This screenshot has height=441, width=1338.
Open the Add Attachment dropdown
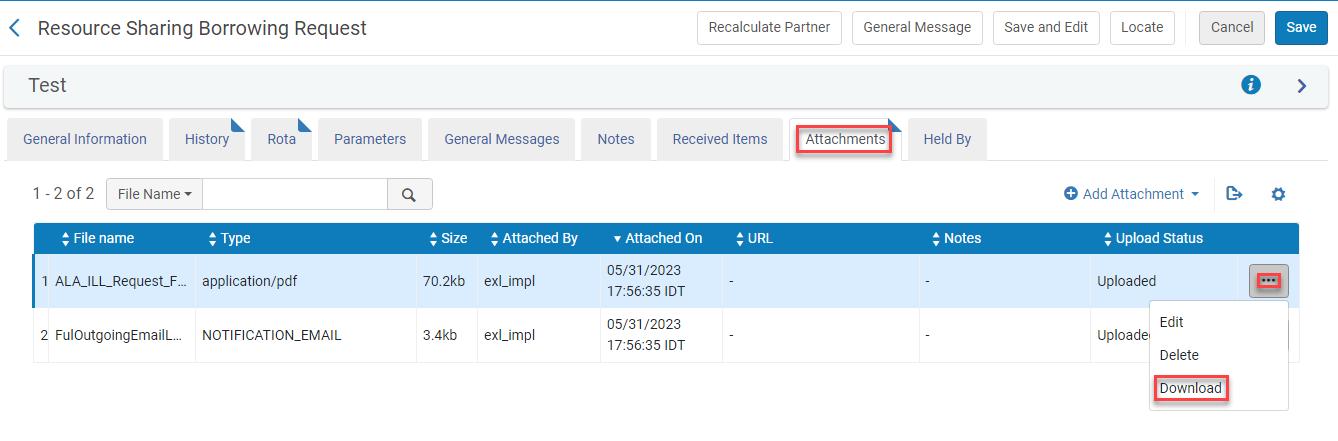click(1131, 194)
